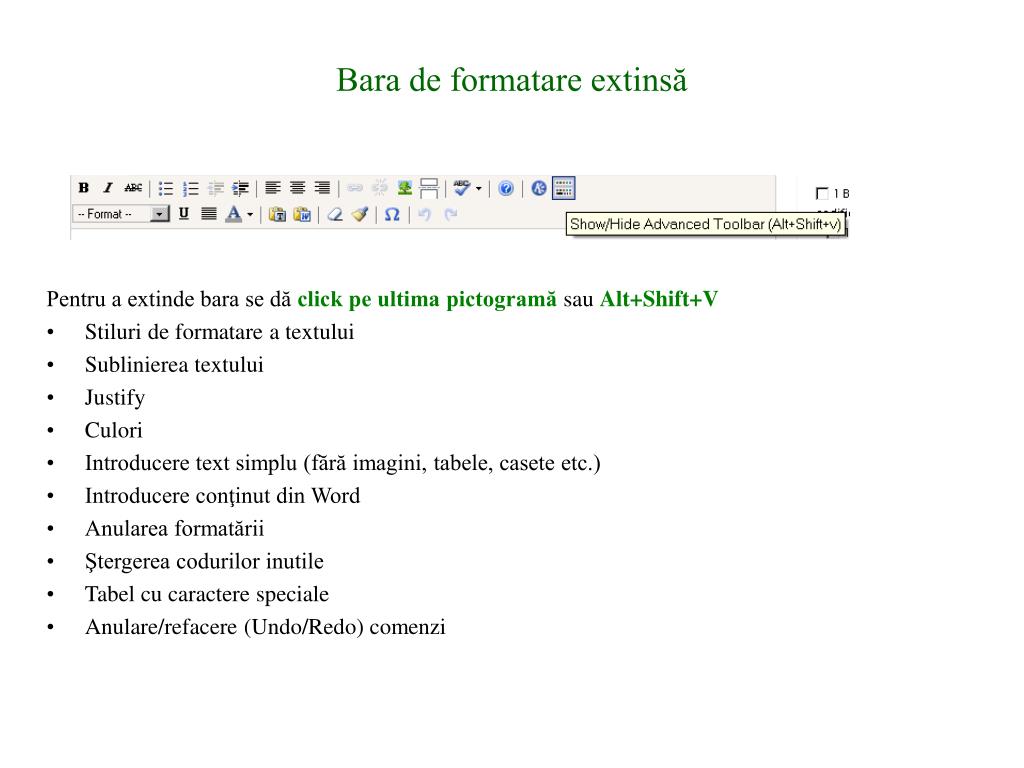Open spellchecker language dropdown arrow
Viewport: 1024px width, 768px height.
(x=479, y=189)
